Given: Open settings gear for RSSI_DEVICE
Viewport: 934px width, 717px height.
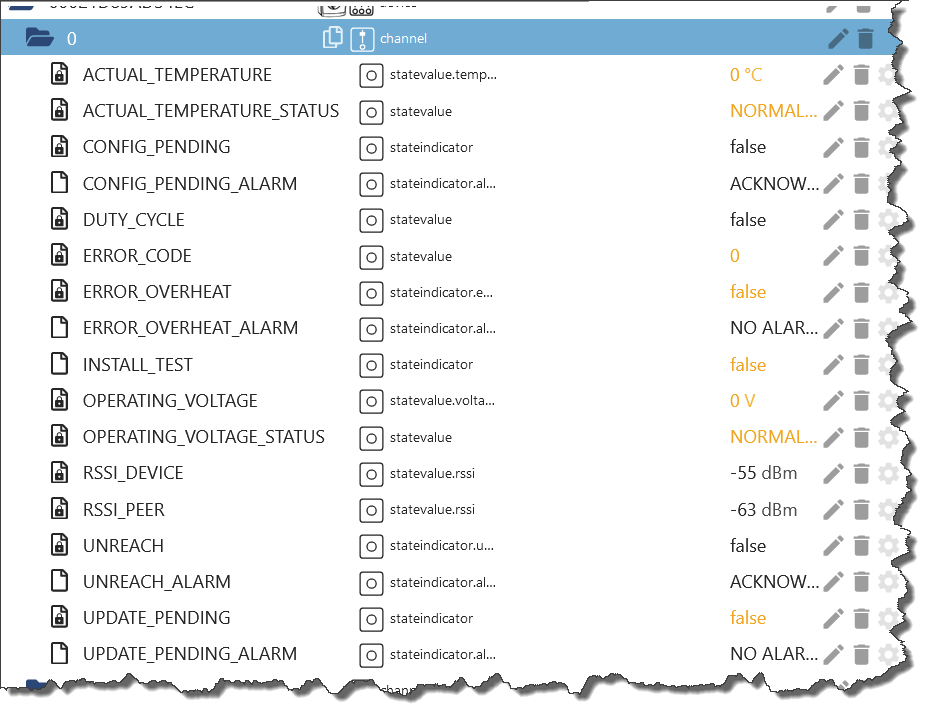Looking at the screenshot, I should (887, 474).
